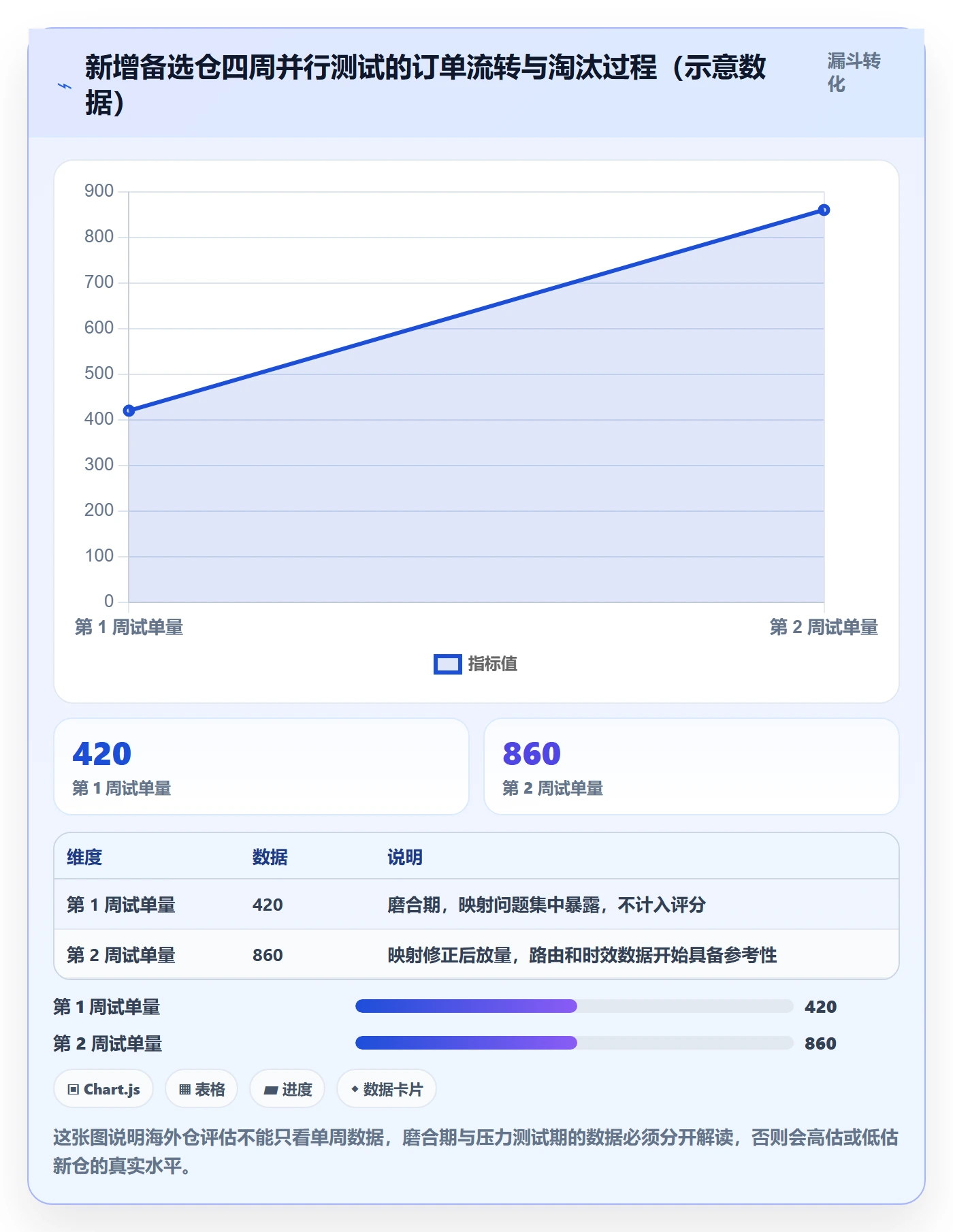Select the 数据卡片 tag chip
Screen dimensions: 953x1232
point(387,1089)
